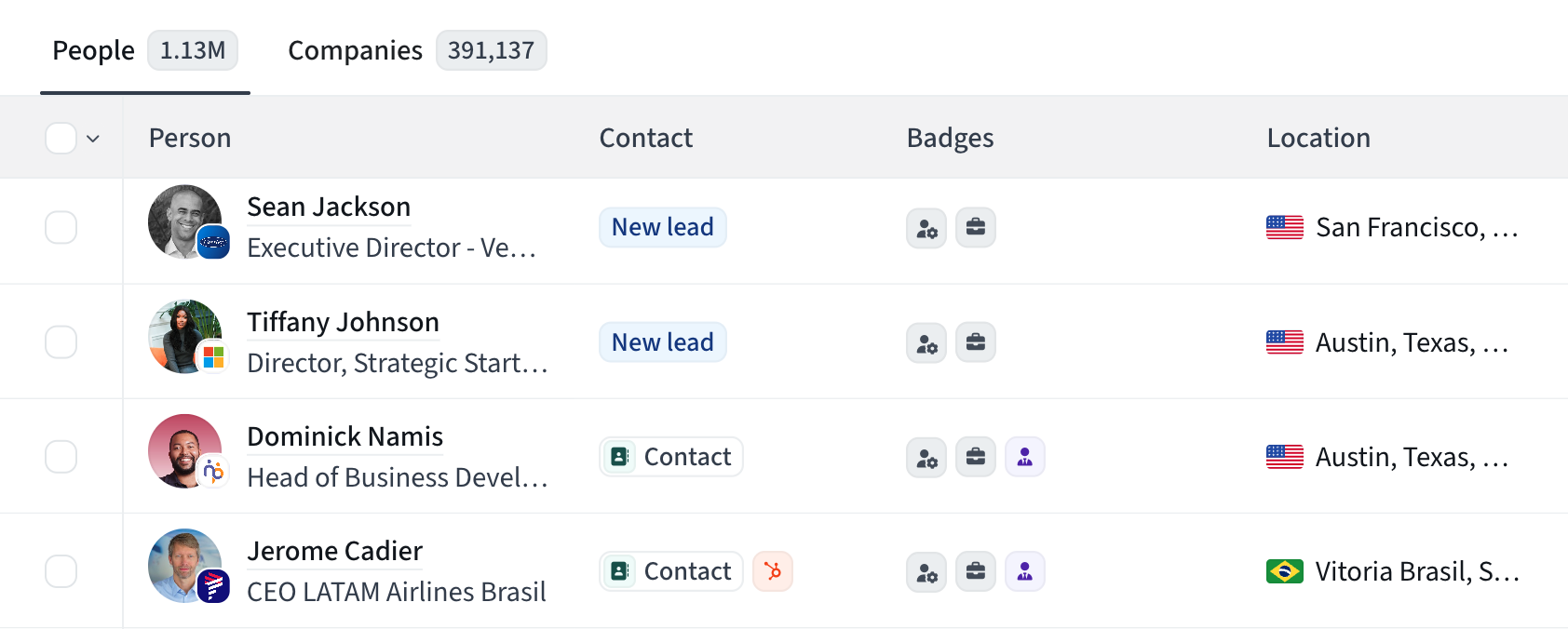1568x629 pixels.
Task: Tick the select-all checkbox in the header
Action: [x=61, y=139]
